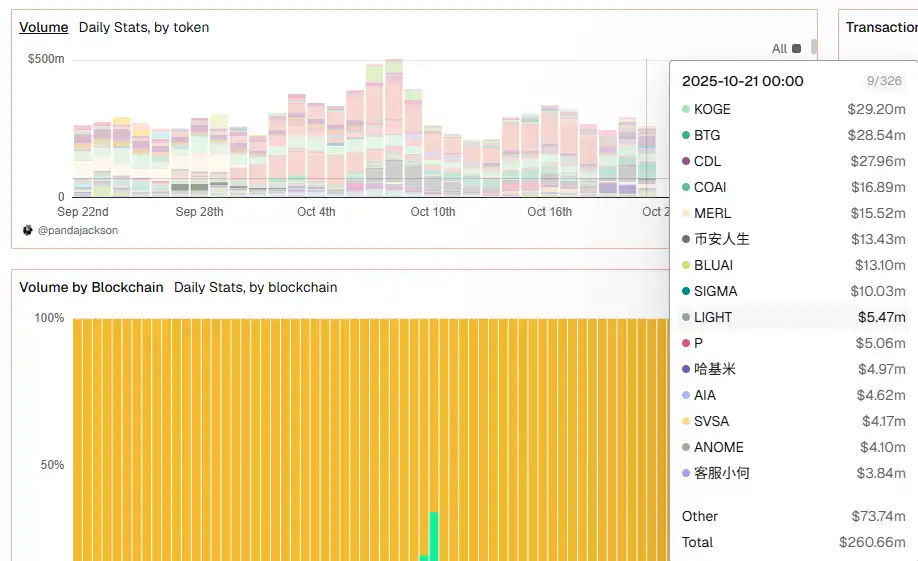Image resolution: width=918 pixels, height=561 pixels.
Task: Click the pandajackson author avatar icon
Action: tap(27, 230)
